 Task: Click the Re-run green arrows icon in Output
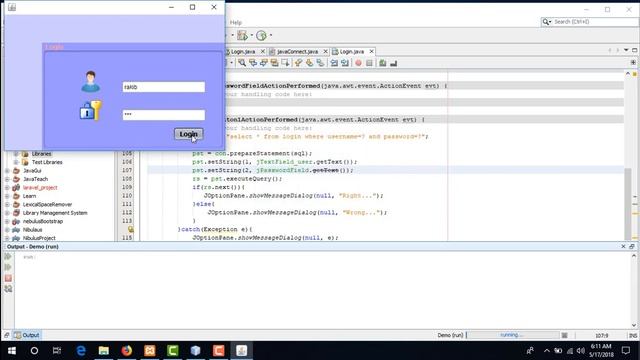point(8,256)
